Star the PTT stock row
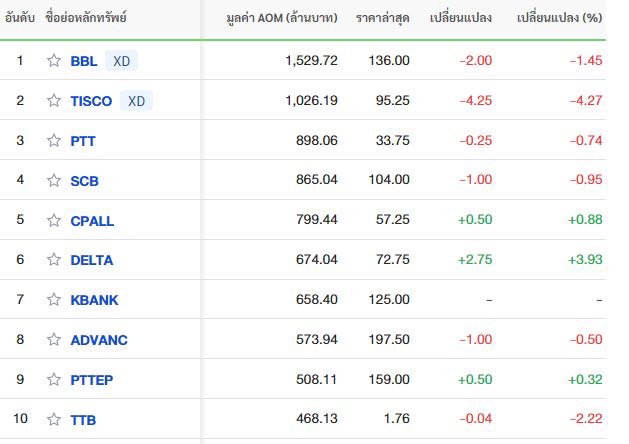Viewport: 629px width, 444px height. pyautogui.click(x=54, y=140)
